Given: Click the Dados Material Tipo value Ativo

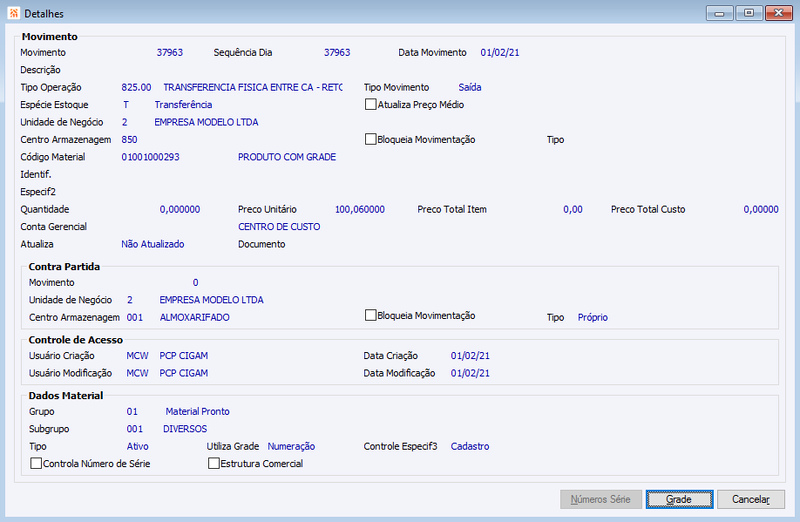Looking at the screenshot, I should [x=137, y=446].
